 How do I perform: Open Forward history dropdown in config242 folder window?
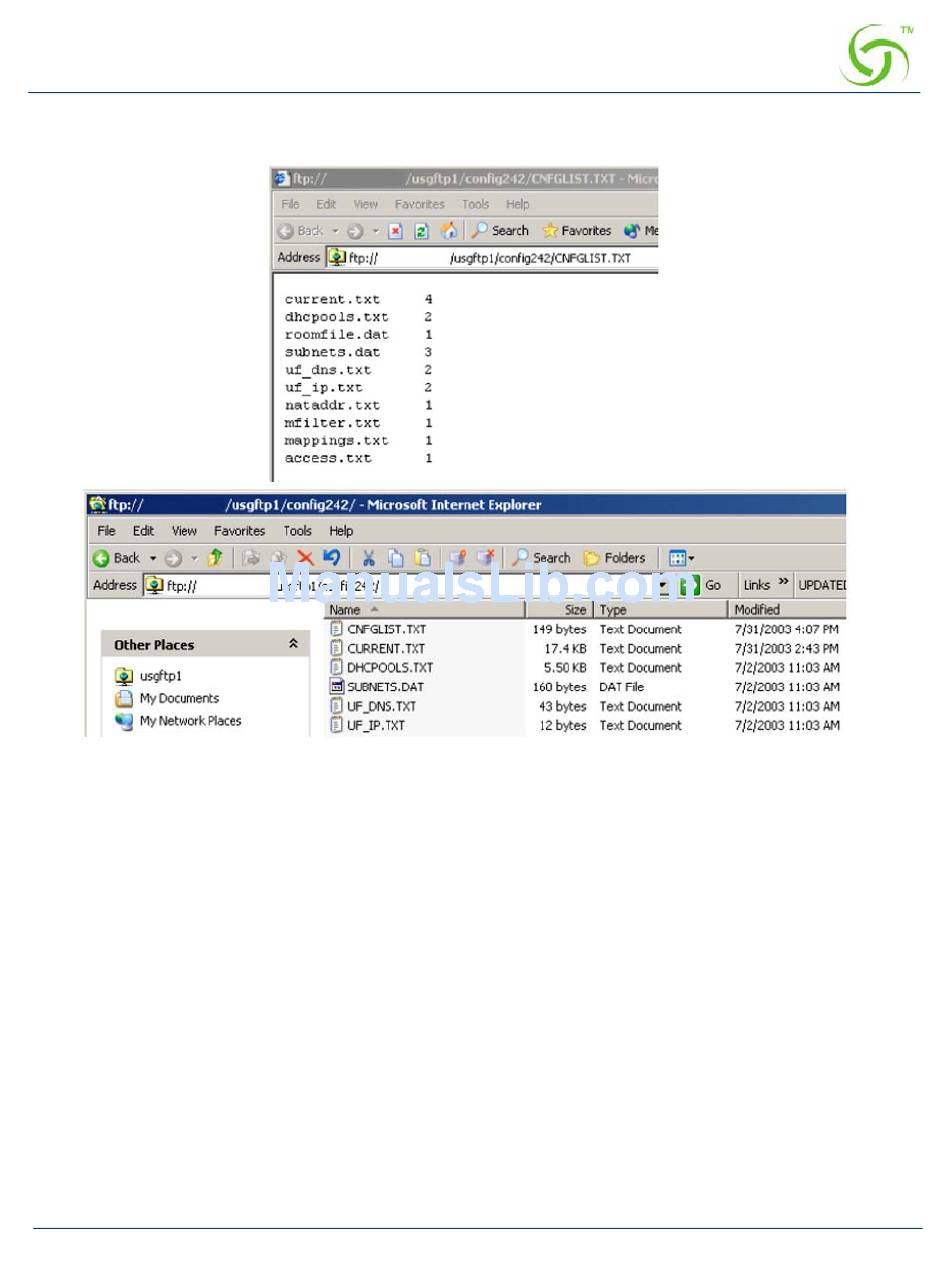[x=193, y=558]
